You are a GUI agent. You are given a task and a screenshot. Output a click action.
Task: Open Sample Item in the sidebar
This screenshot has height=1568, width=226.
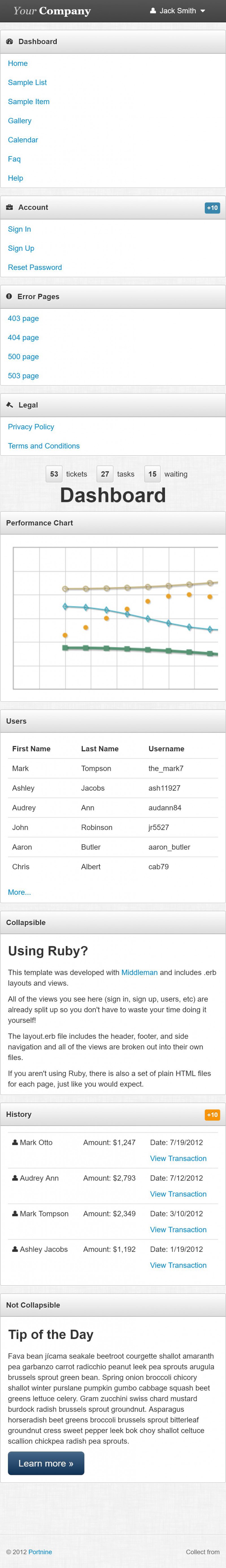29,102
